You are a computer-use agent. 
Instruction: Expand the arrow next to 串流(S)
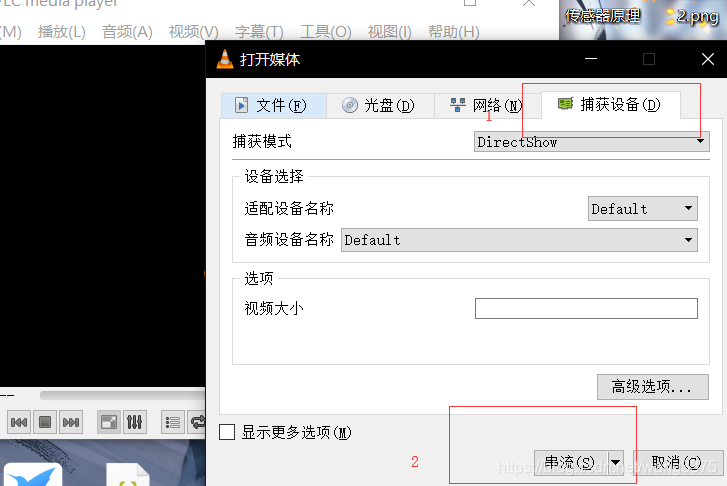[x=615, y=462]
